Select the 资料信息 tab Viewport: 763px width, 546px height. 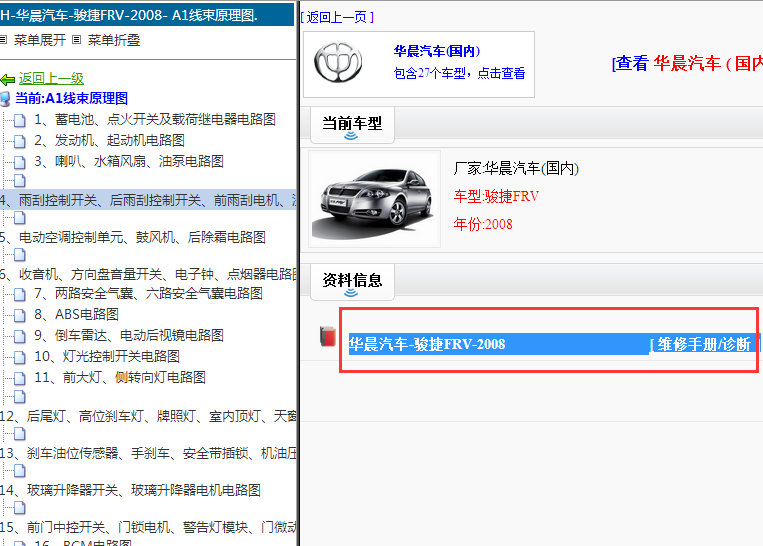(x=352, y=282)
